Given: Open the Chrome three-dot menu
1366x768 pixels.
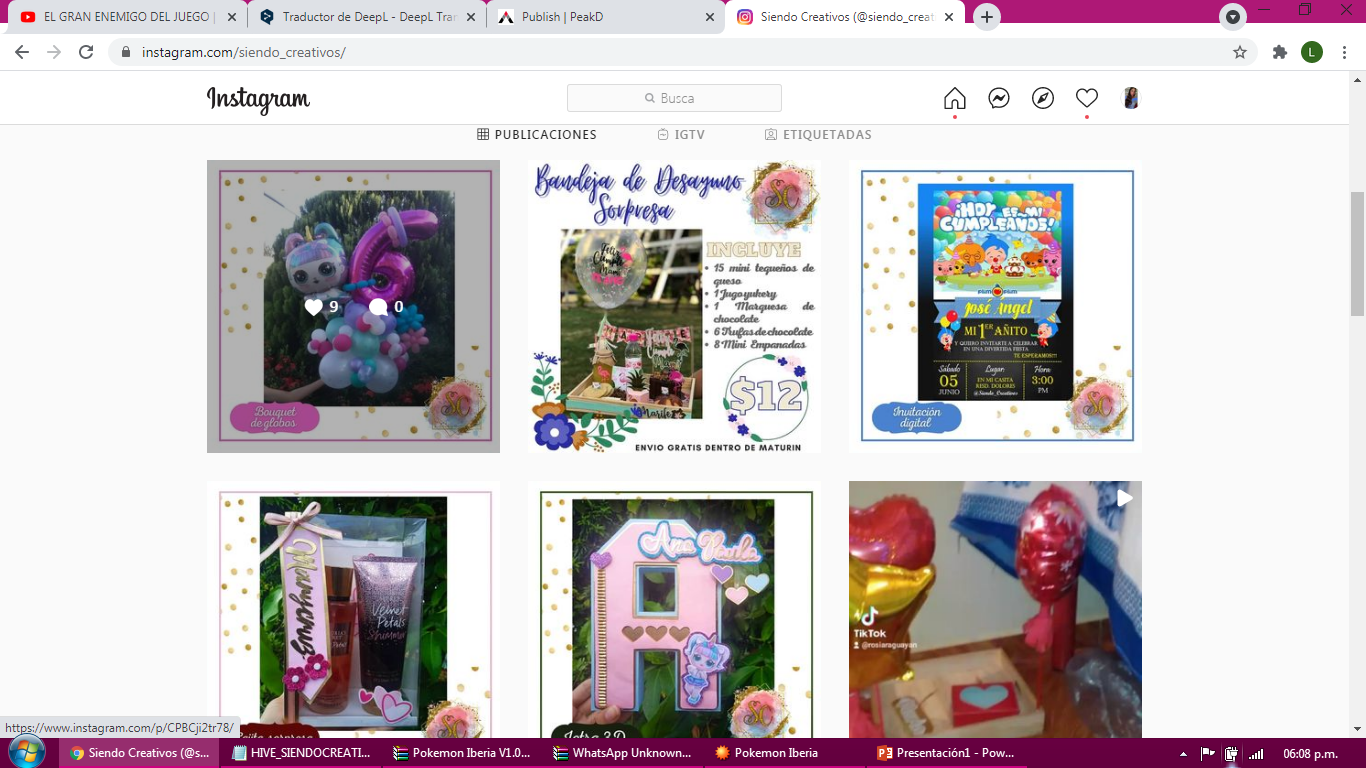Looking at the screenshot, I should (x=1344, y=52).
